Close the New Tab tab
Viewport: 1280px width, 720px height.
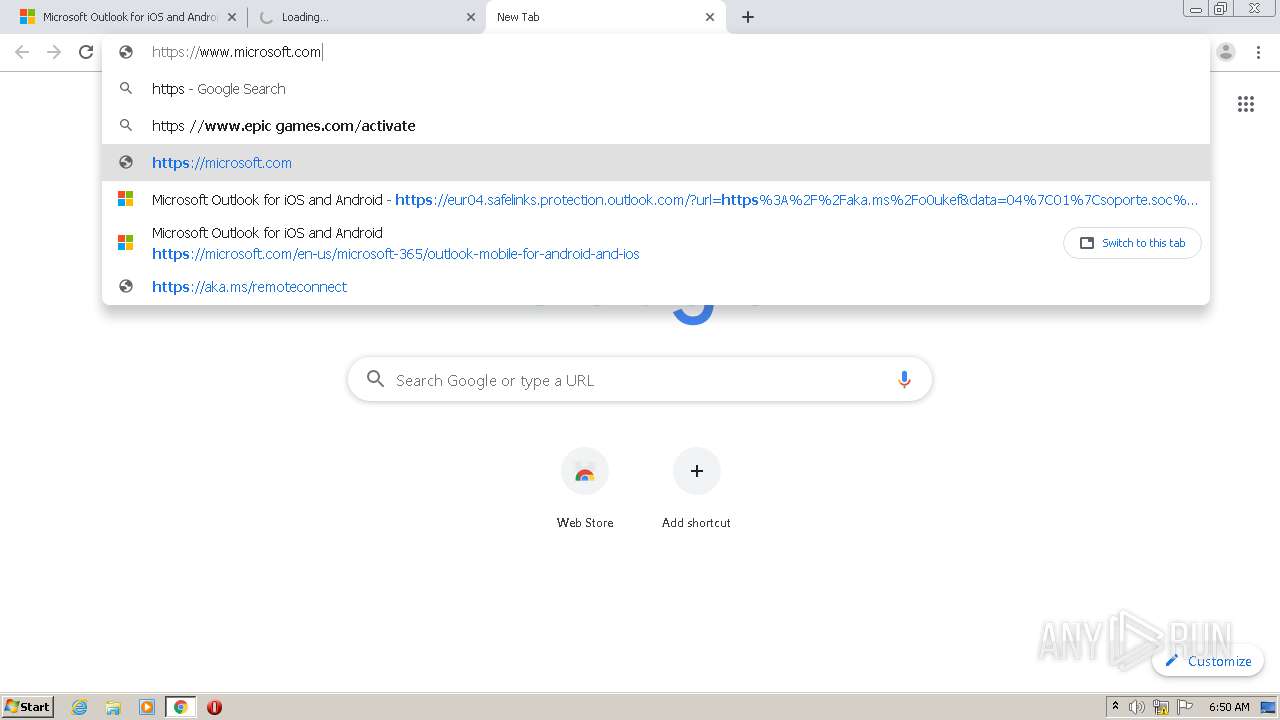coord(710,17)
